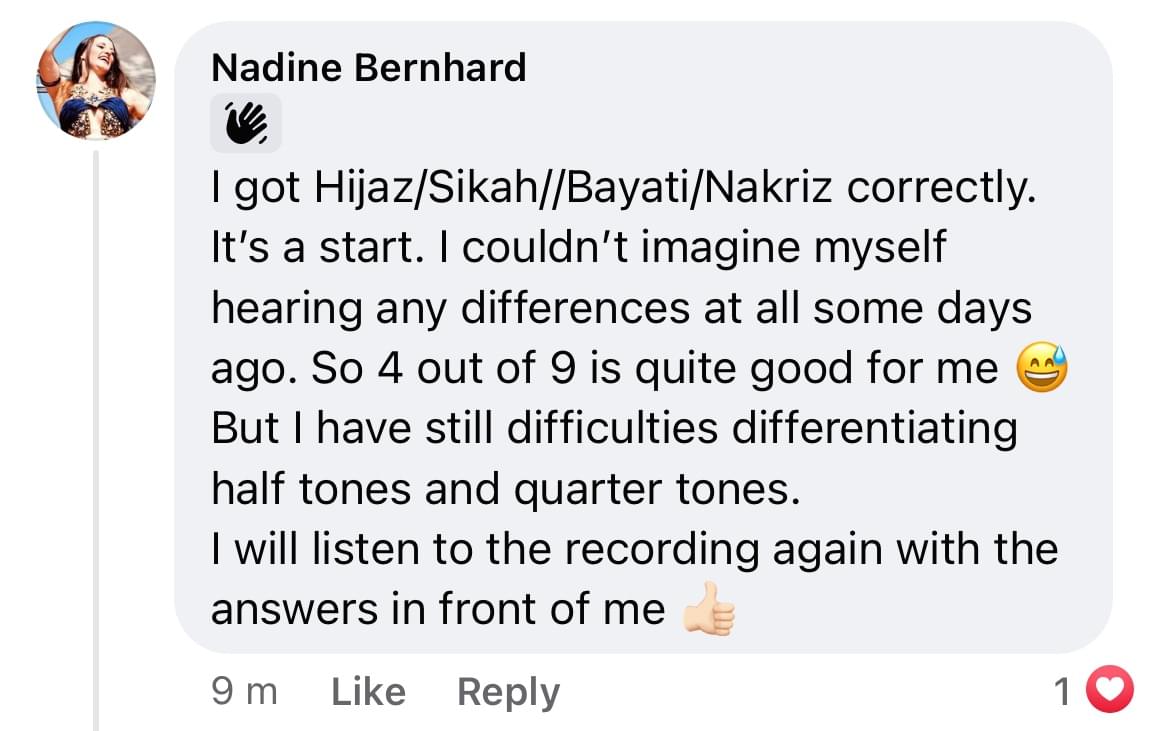The width and height of the screenshot is (1170, 731).
Task: Click the text half tones and quarter tones
Action: pos(506,489)
